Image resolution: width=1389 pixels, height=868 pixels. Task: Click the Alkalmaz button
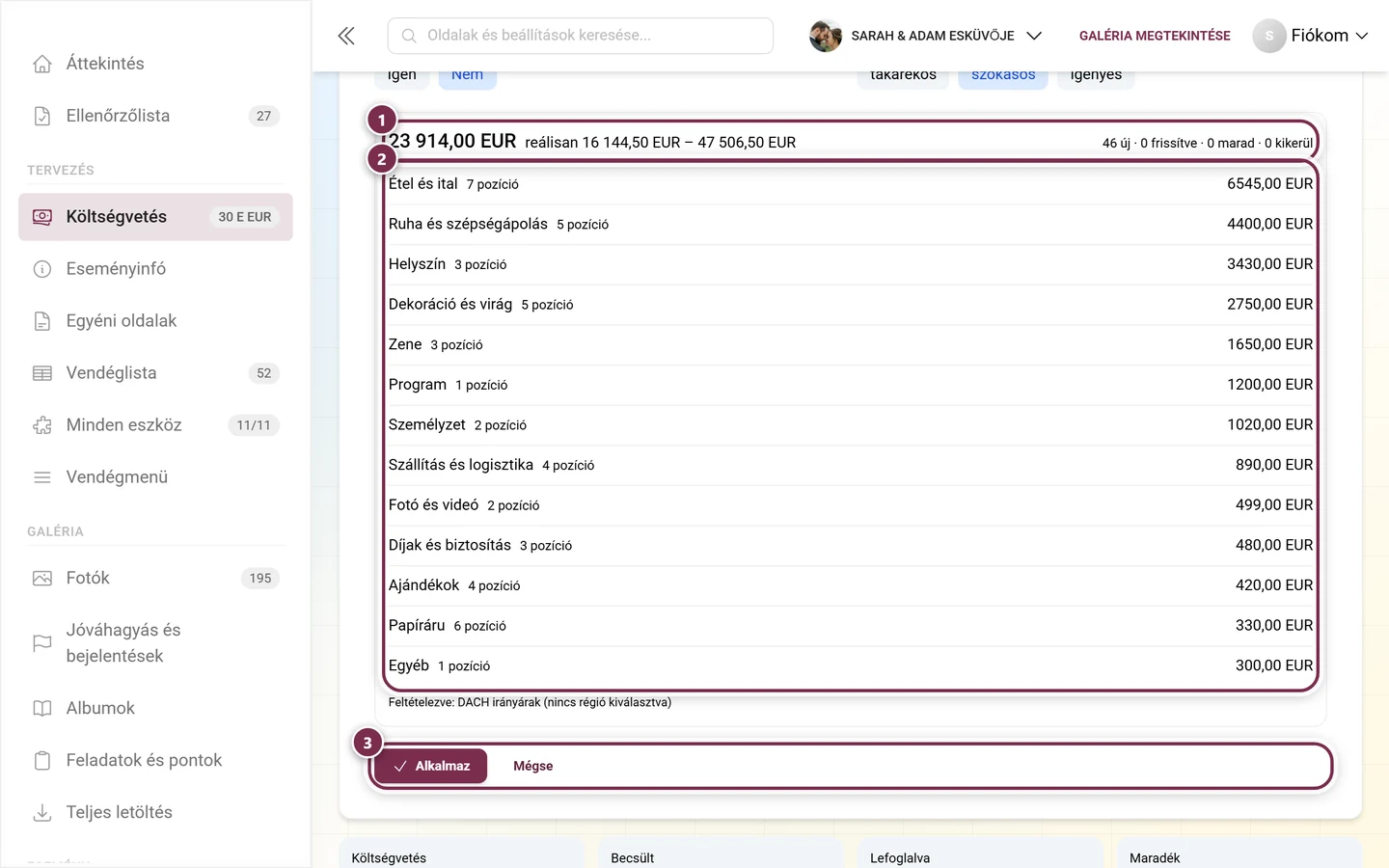pos(431,766)
